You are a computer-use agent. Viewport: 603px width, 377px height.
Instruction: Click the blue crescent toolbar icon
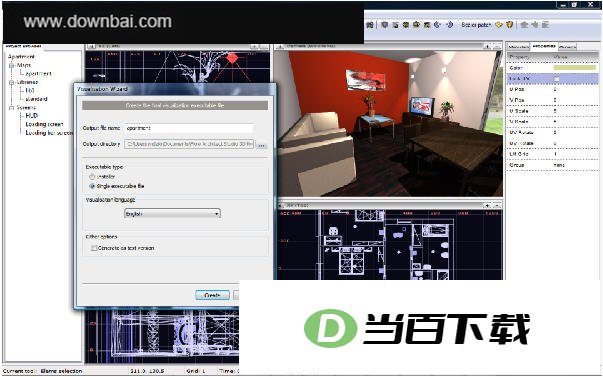pos(438,25)
